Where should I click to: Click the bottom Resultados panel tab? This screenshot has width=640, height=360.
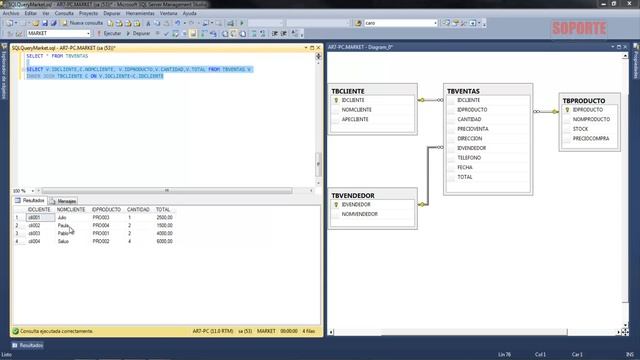click(x=28, y=345)
